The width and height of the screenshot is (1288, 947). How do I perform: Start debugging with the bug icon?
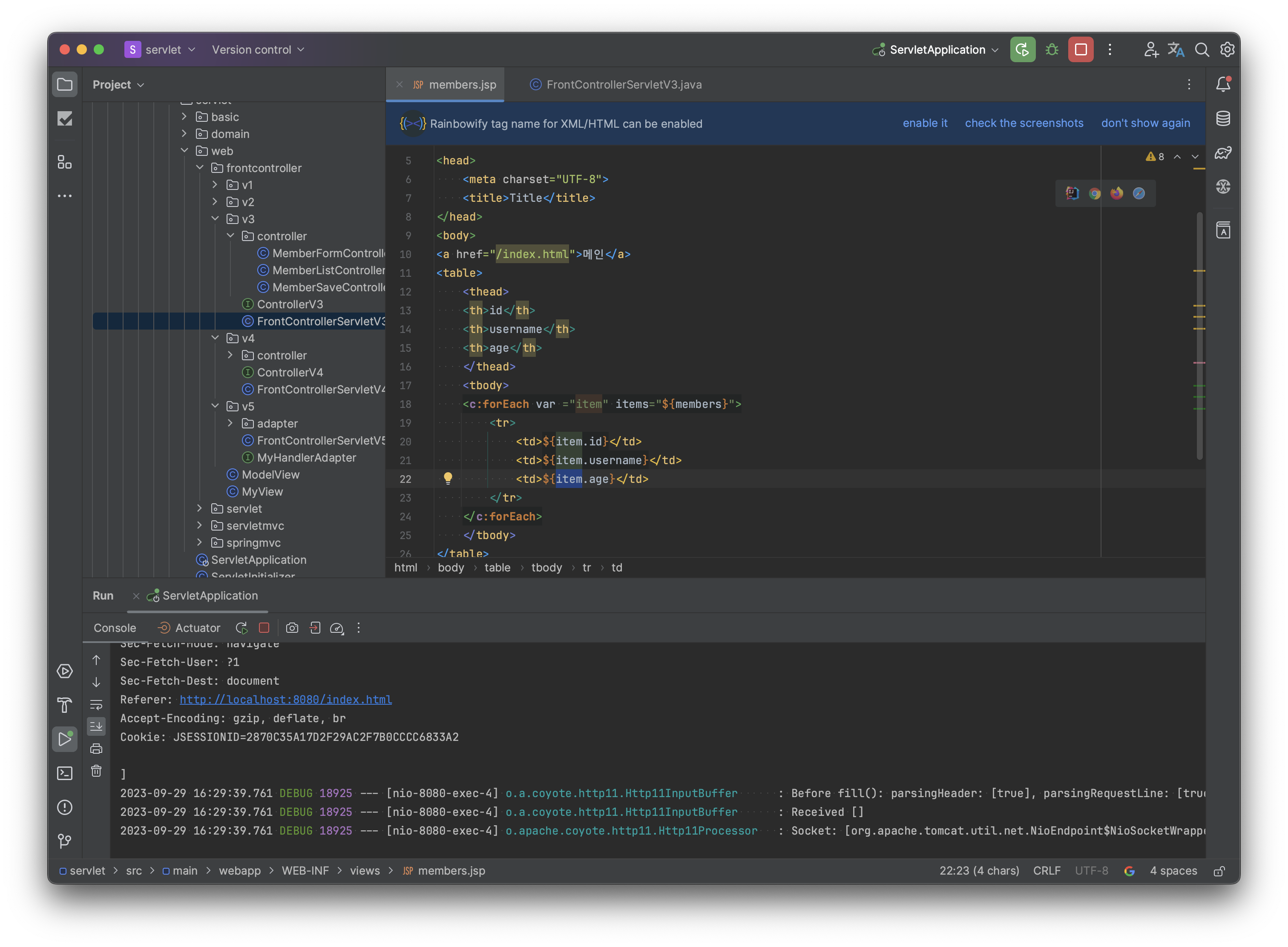(x=1052, y=50)
